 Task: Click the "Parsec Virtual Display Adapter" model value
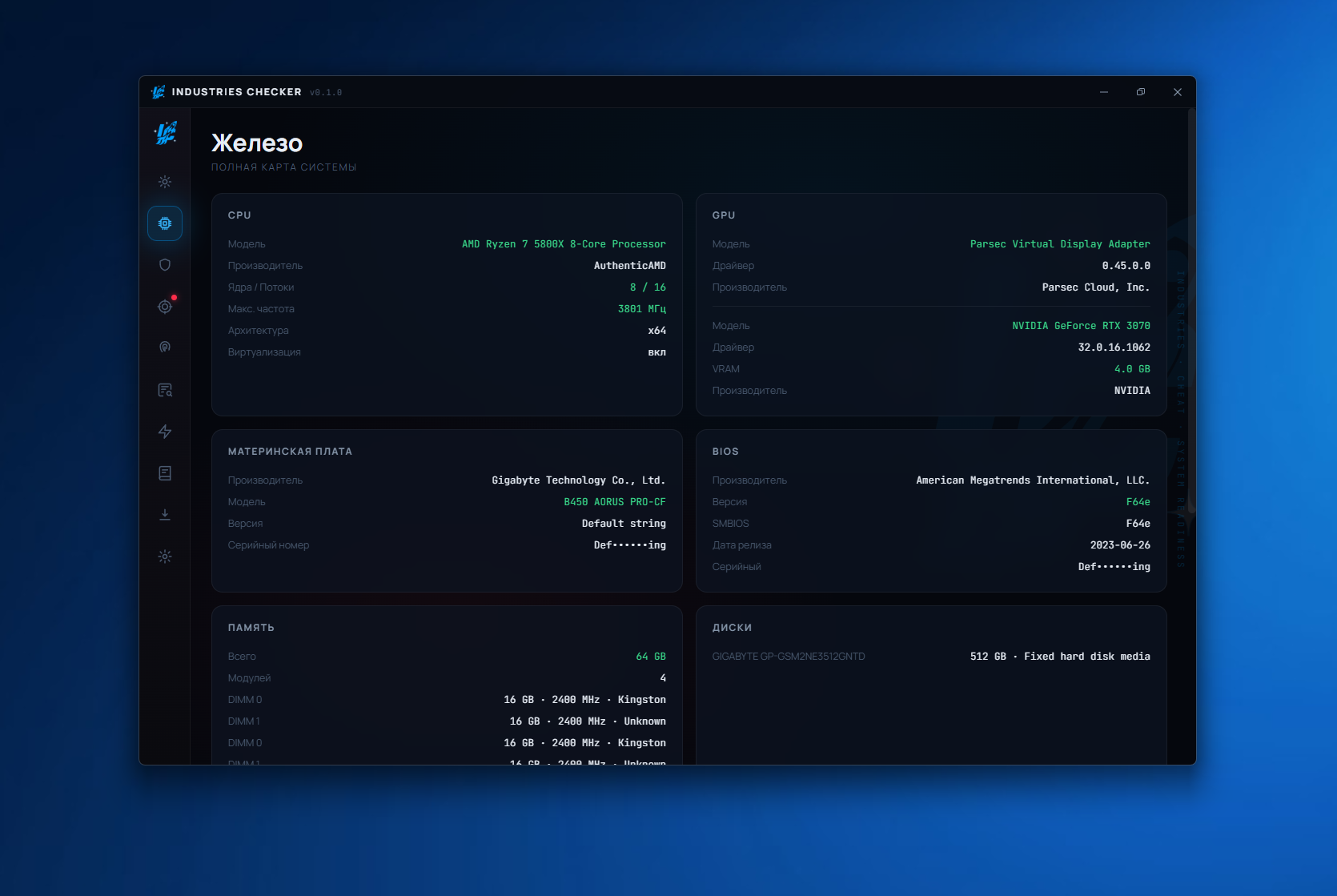tap(1060, 244)
